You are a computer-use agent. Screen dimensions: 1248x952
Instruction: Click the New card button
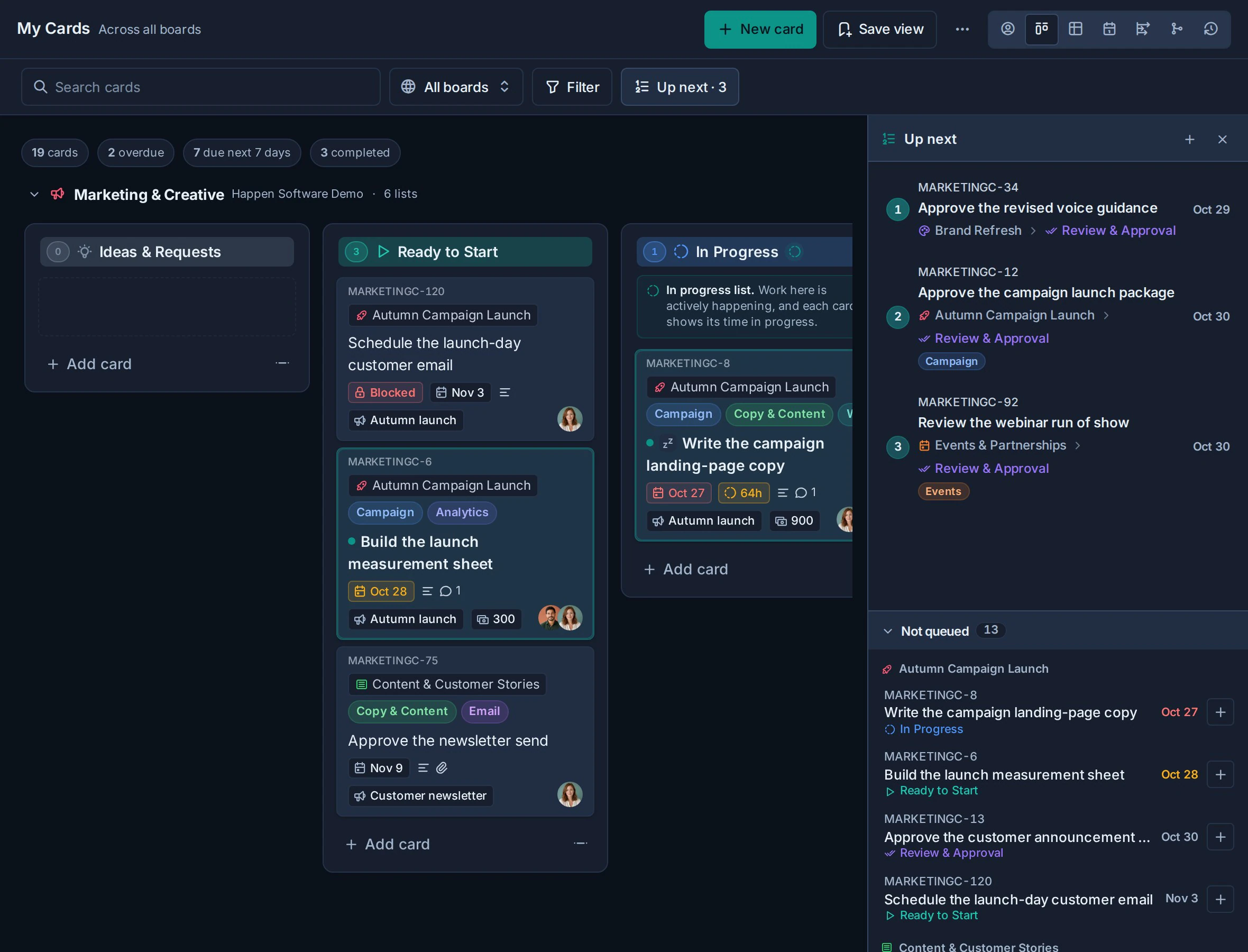(x=760, y=30)
